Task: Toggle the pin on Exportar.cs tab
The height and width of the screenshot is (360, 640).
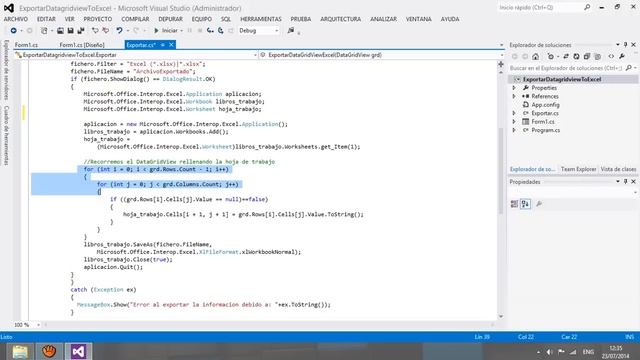Action: 162,45
